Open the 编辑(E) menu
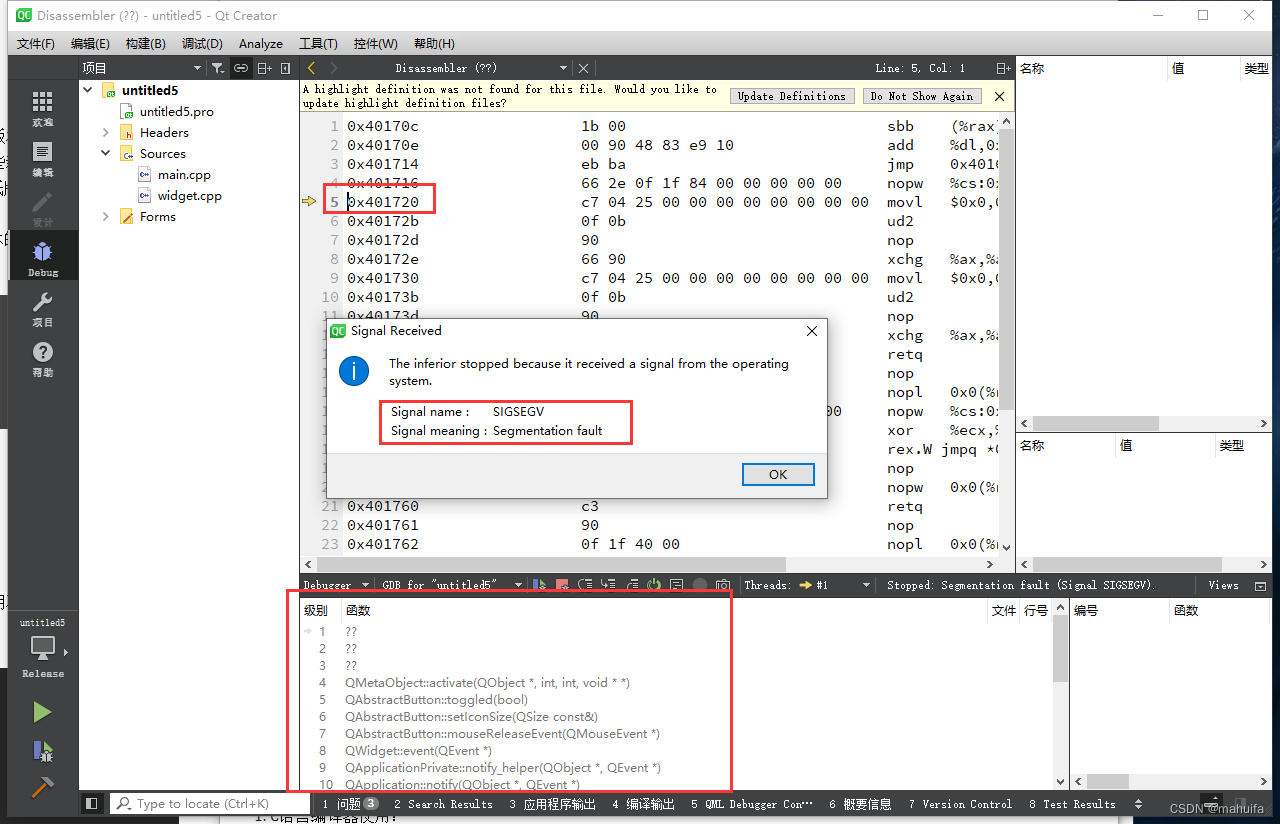 [x=90, y=44]
